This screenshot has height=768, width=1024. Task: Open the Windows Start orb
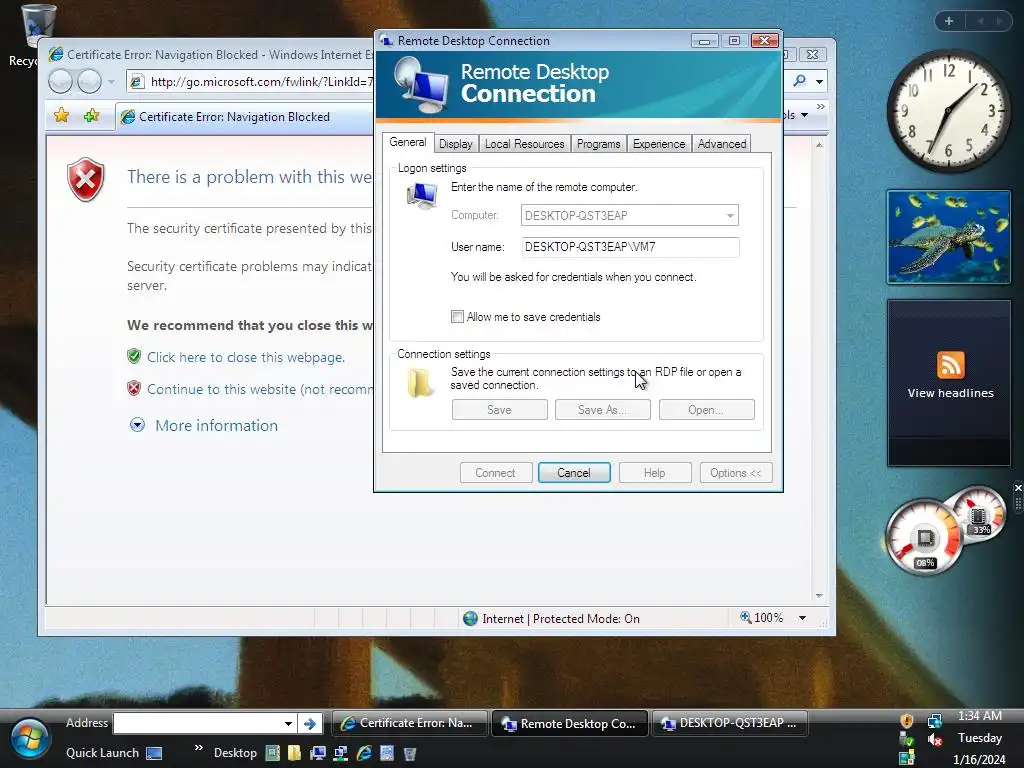28,739
